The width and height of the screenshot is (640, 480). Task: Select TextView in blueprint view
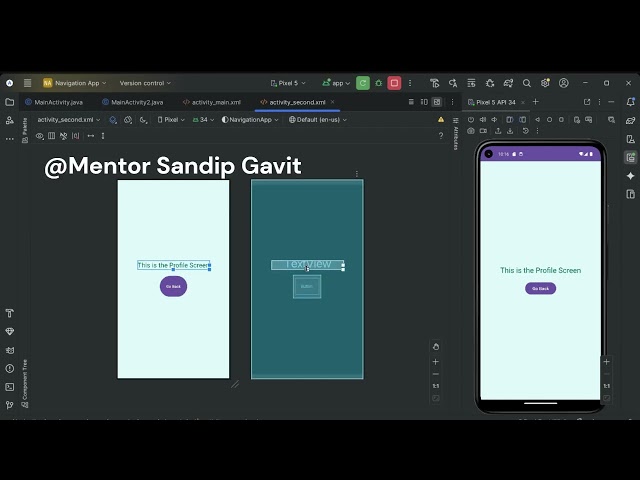(x=307, y=265)
